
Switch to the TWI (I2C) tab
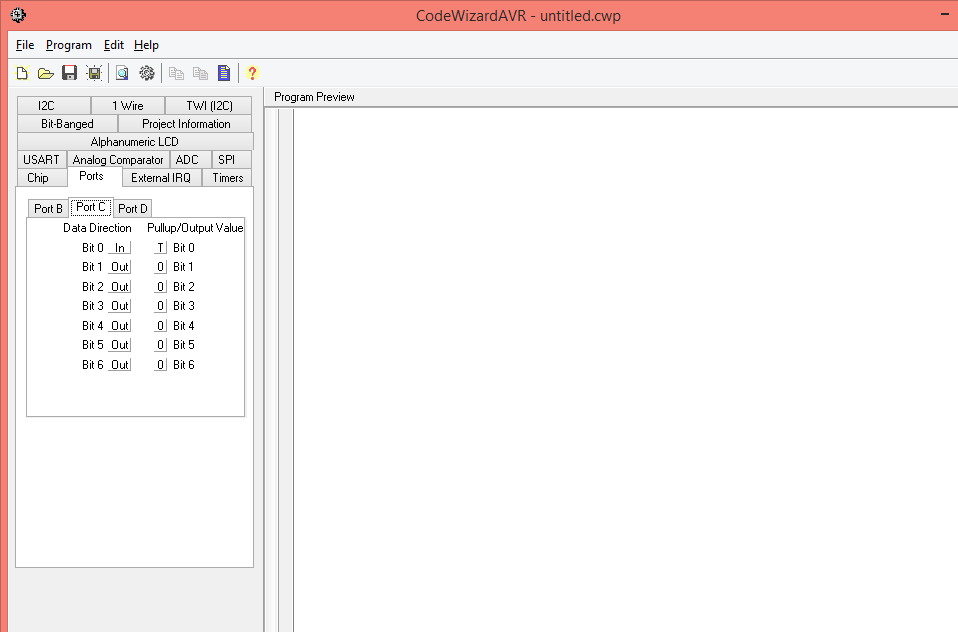[209, 106]
